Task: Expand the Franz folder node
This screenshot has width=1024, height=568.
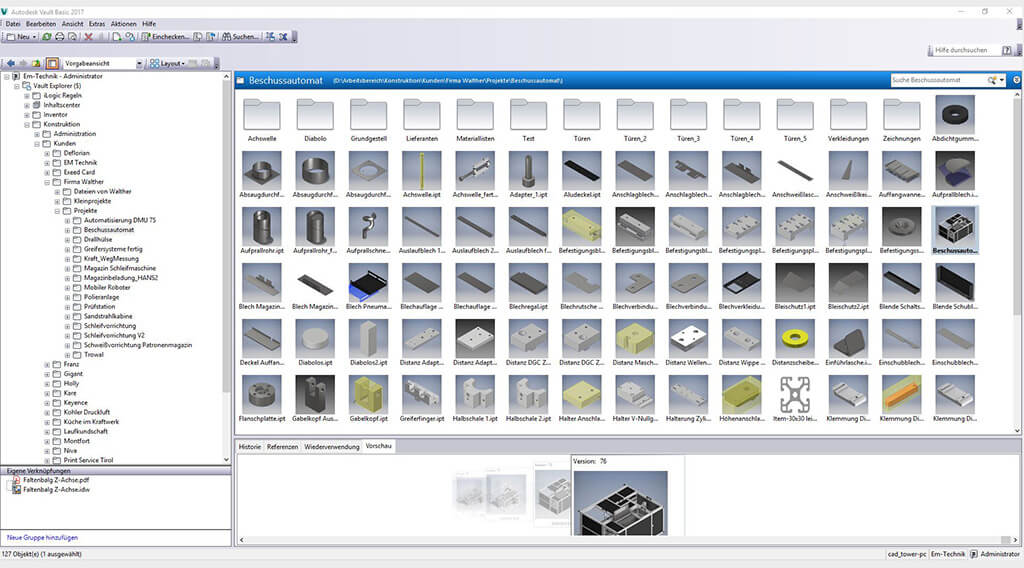Action: coord(47,365)
